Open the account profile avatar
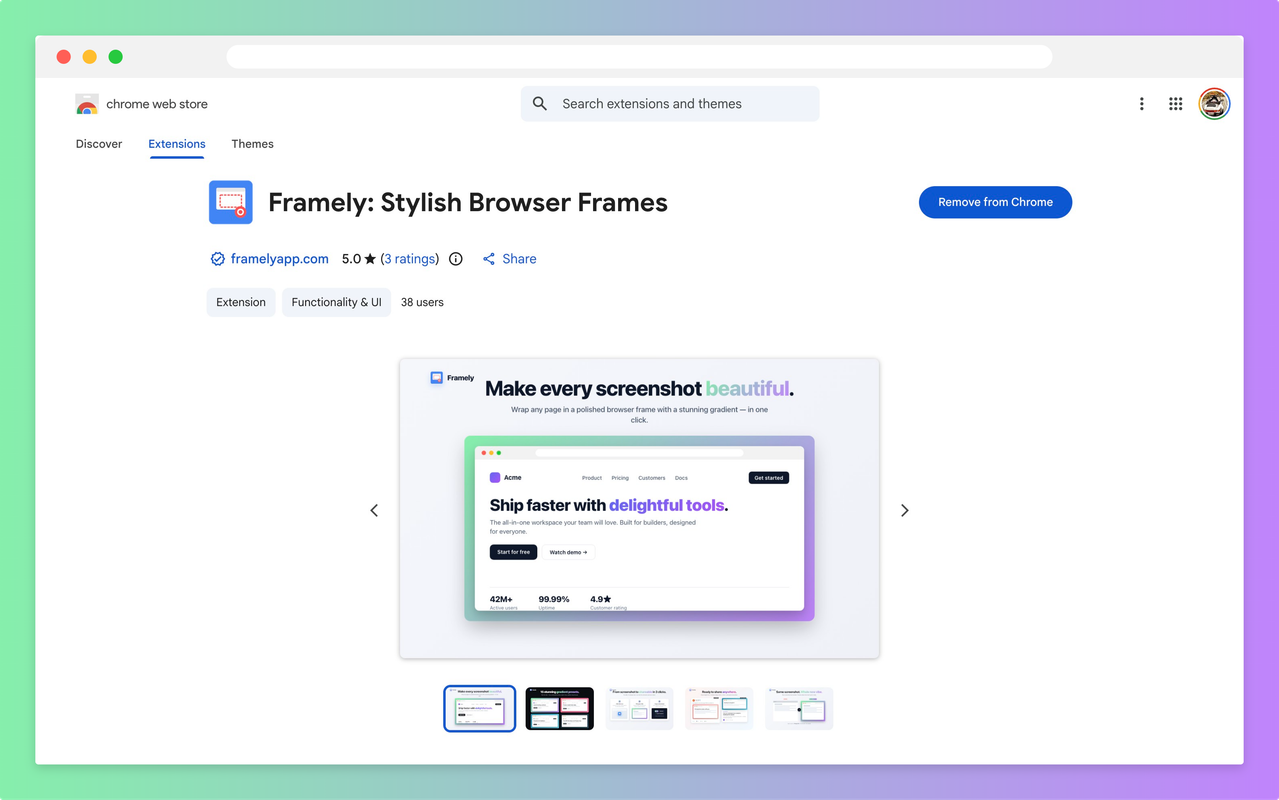This screenshot has height=800, width=1279. pyautogui.click(x=1214, y=104)
